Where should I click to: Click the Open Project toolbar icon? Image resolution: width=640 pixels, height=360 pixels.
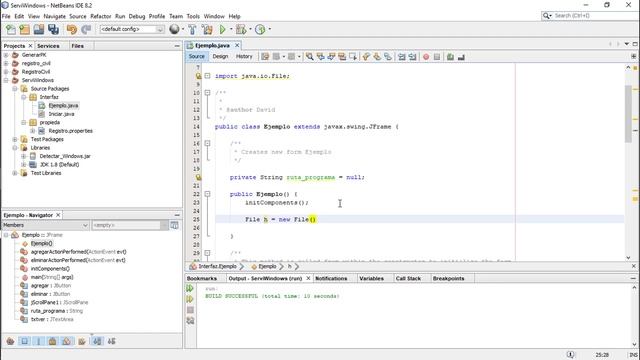39,29
